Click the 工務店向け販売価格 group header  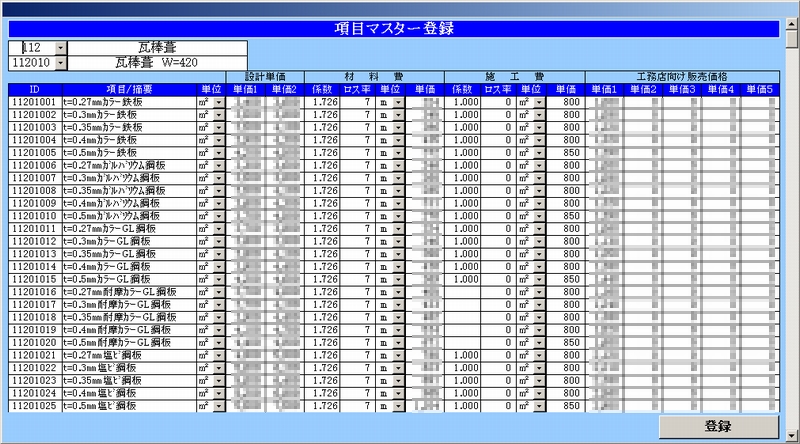680,76
